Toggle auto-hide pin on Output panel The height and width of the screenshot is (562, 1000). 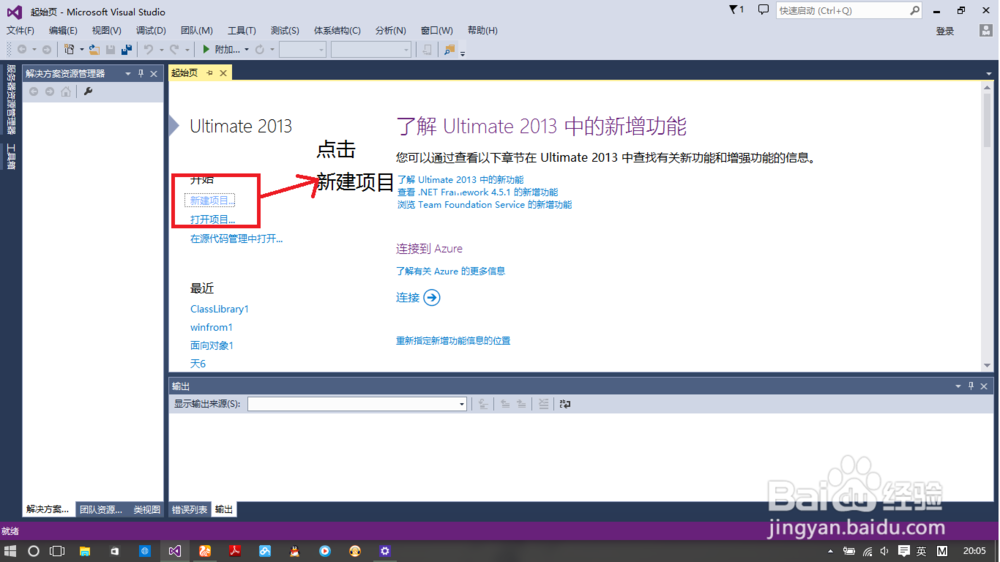point(971,386)
